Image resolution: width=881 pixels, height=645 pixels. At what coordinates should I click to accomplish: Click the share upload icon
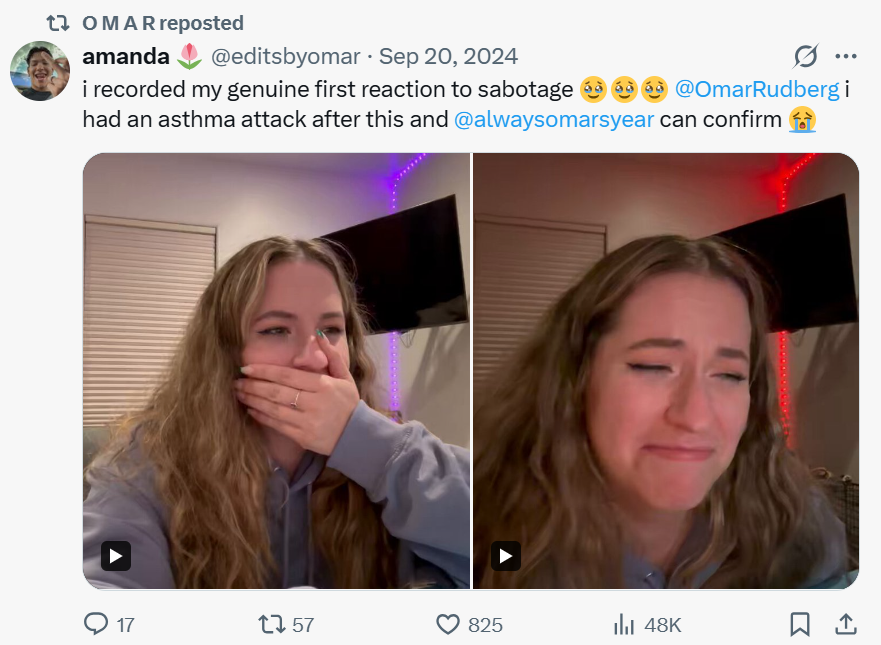coord(846,624)
